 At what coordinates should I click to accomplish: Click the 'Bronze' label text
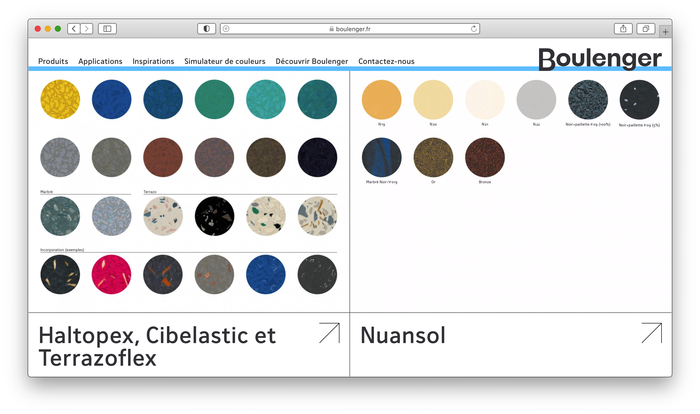coord(485,182)
